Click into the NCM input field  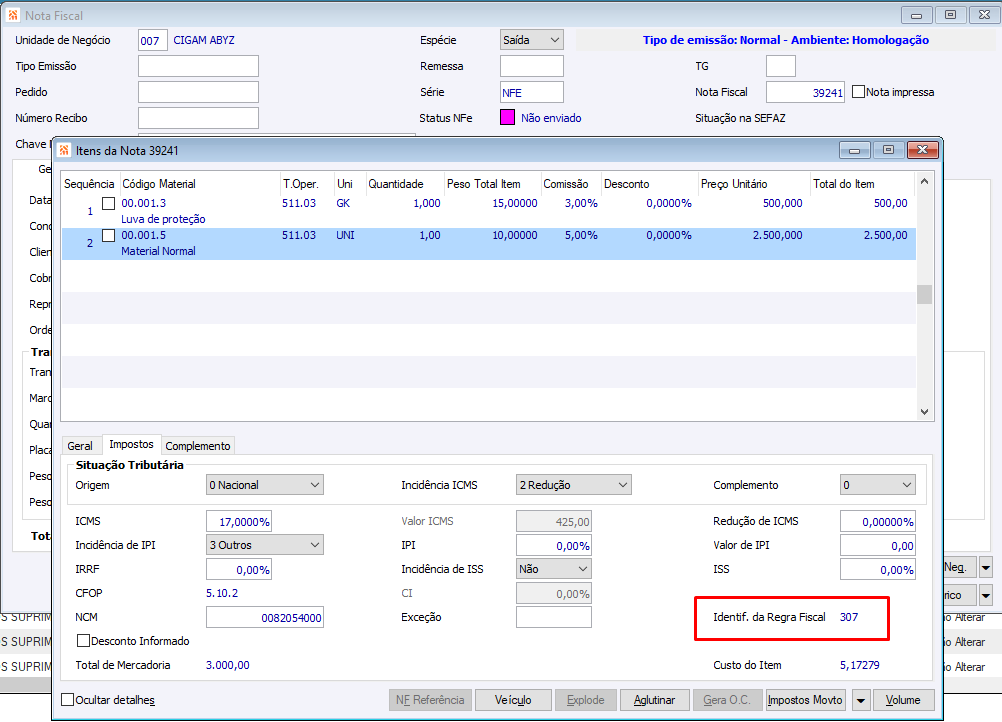265,618
